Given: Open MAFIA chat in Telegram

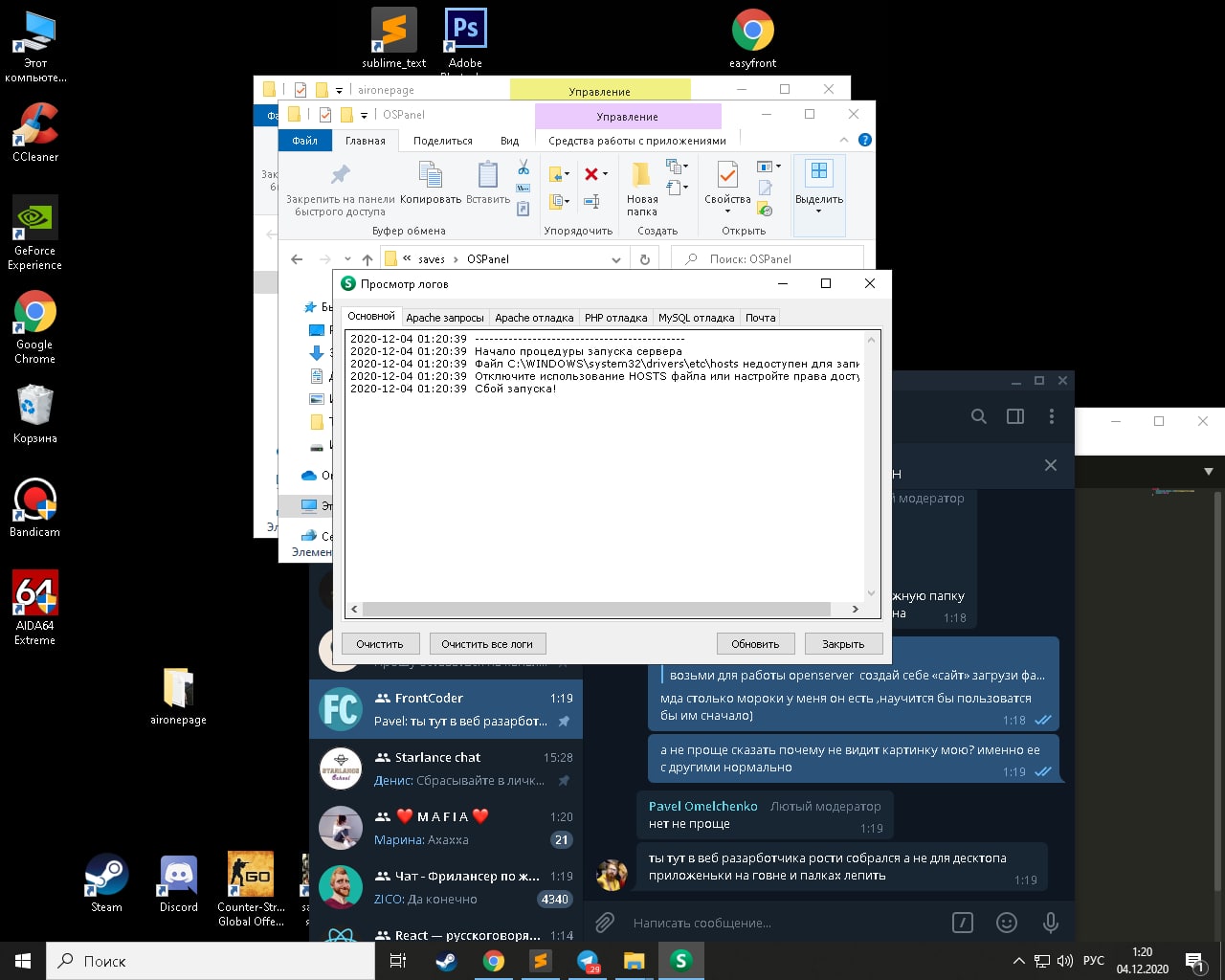Looking at the screenshot, I should 446,828.
